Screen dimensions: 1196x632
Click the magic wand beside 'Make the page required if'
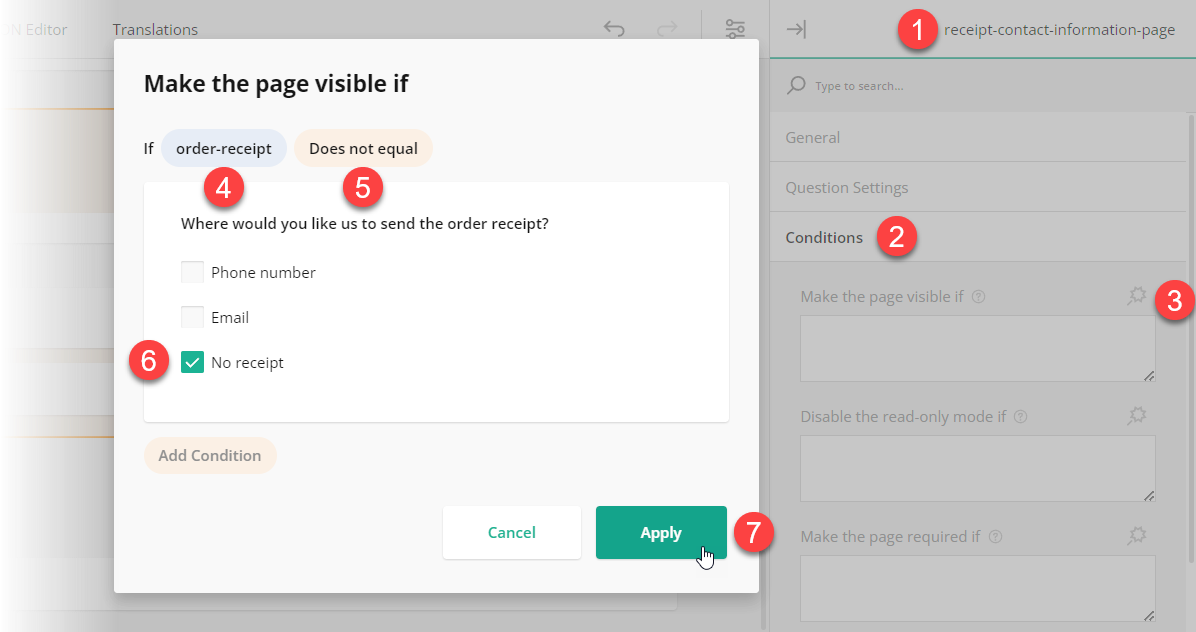click(x=1136, y=536)
